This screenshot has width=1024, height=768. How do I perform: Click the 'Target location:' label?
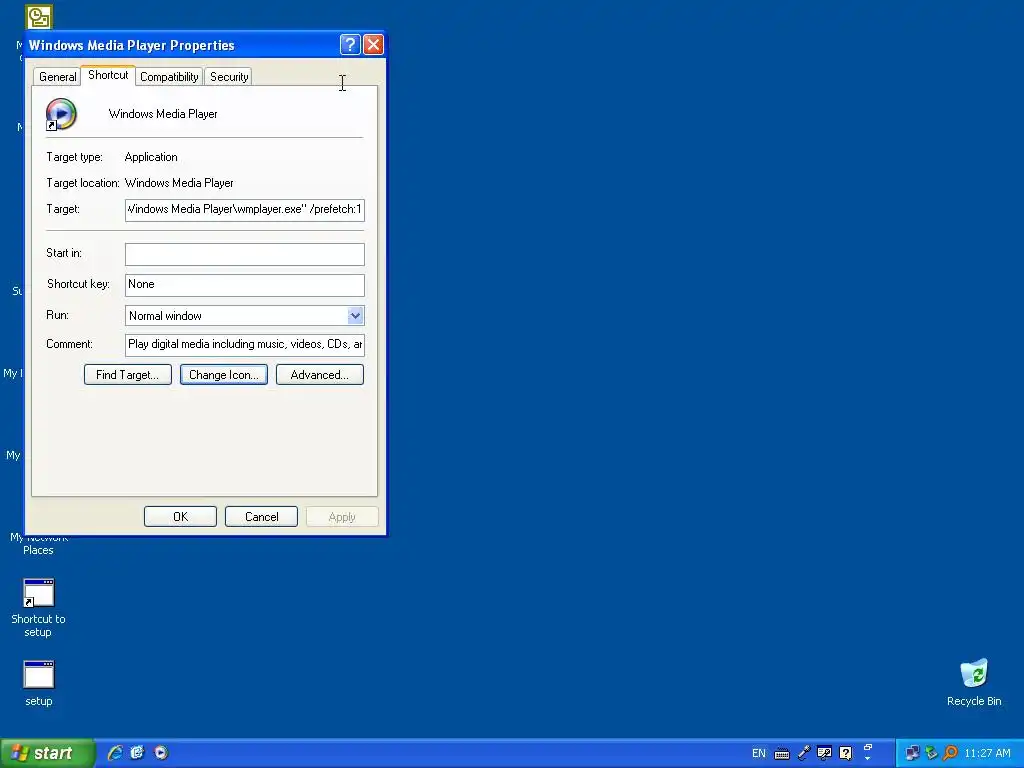[x=83, y=184]
